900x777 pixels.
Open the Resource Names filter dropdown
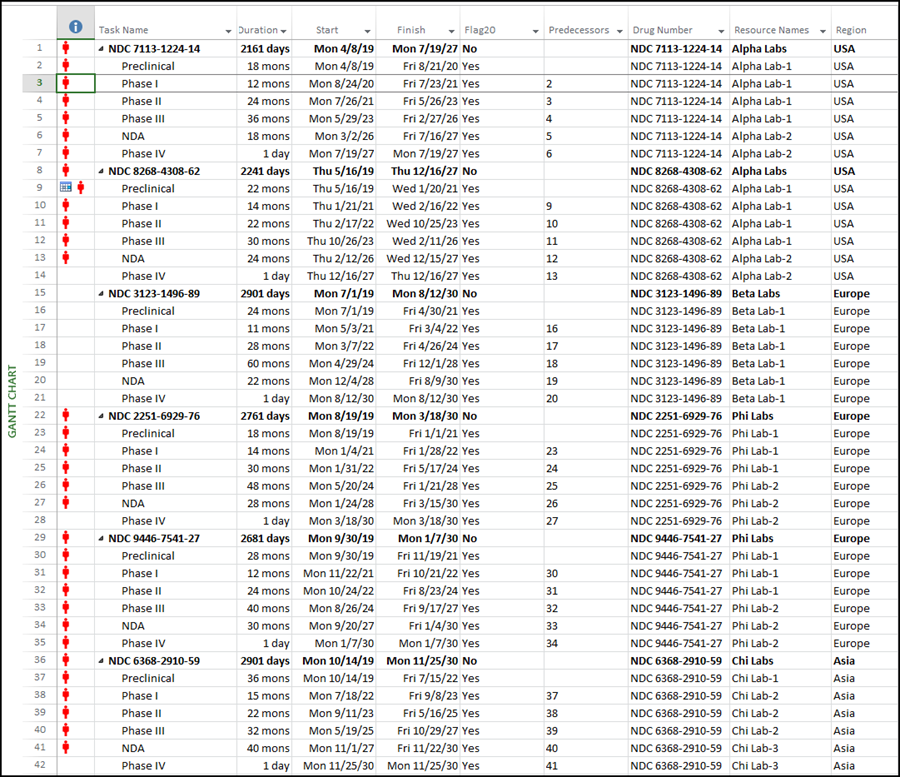(821, 30)
